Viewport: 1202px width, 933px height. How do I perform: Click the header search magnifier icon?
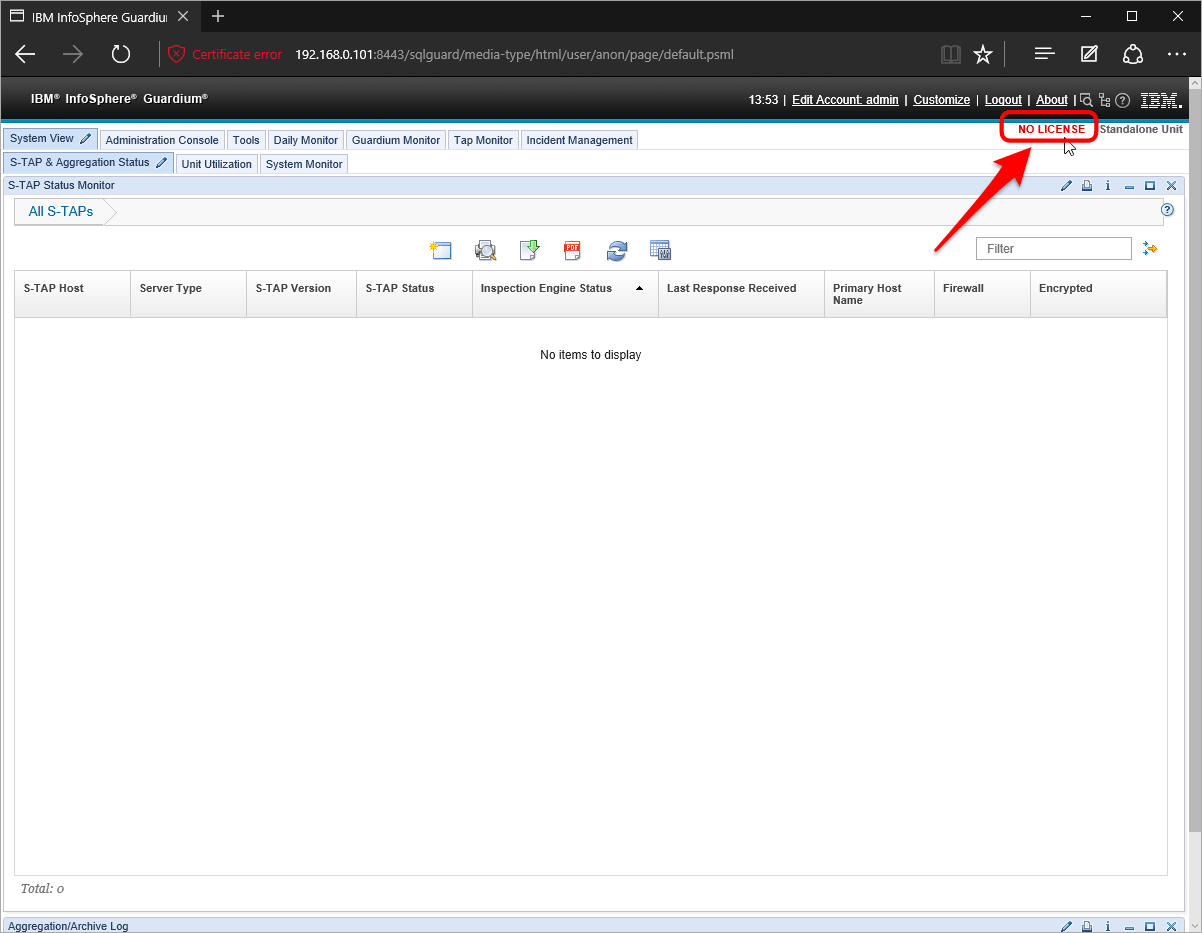coord(1086,100)
